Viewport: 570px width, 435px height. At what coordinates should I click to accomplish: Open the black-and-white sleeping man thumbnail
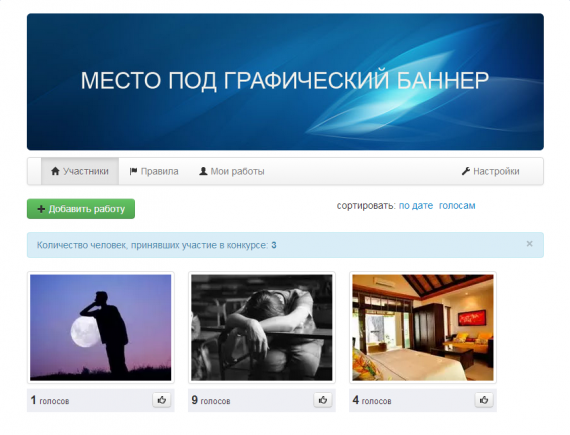coord(262,327)
